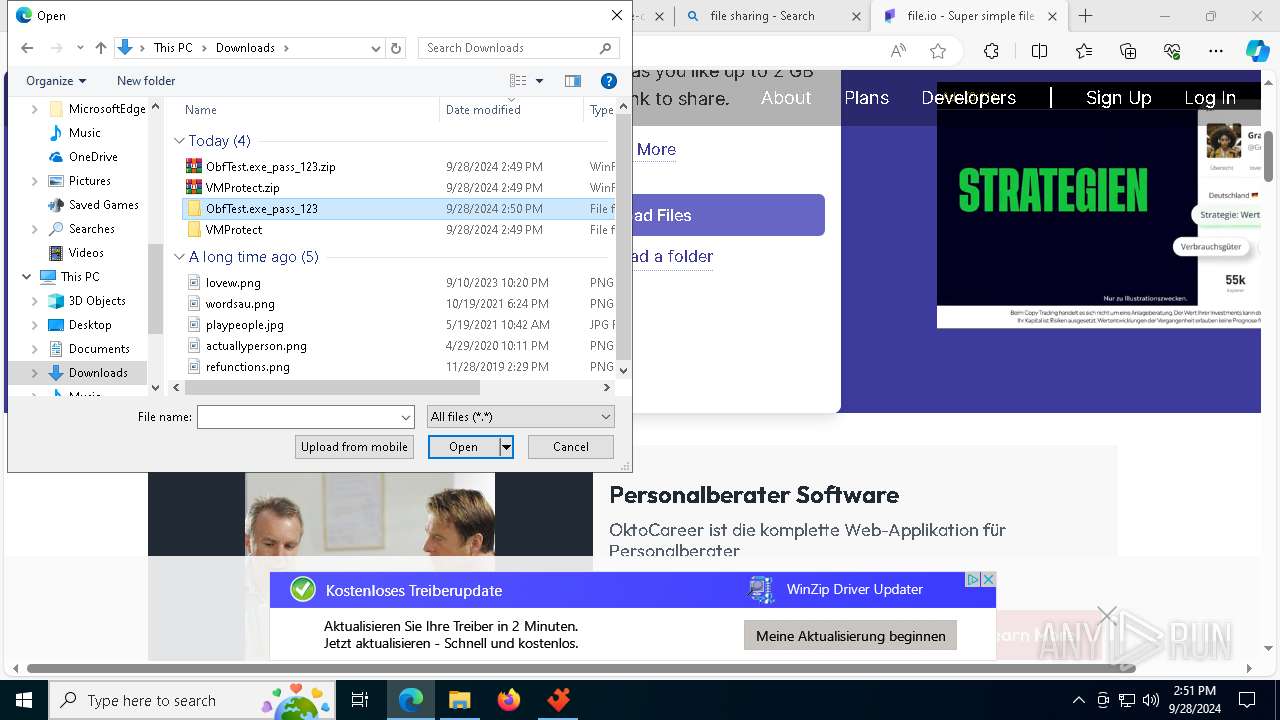Click the up-one-level arrow in Open dialog
This screenshot has width=1280, height=720.
101,48
